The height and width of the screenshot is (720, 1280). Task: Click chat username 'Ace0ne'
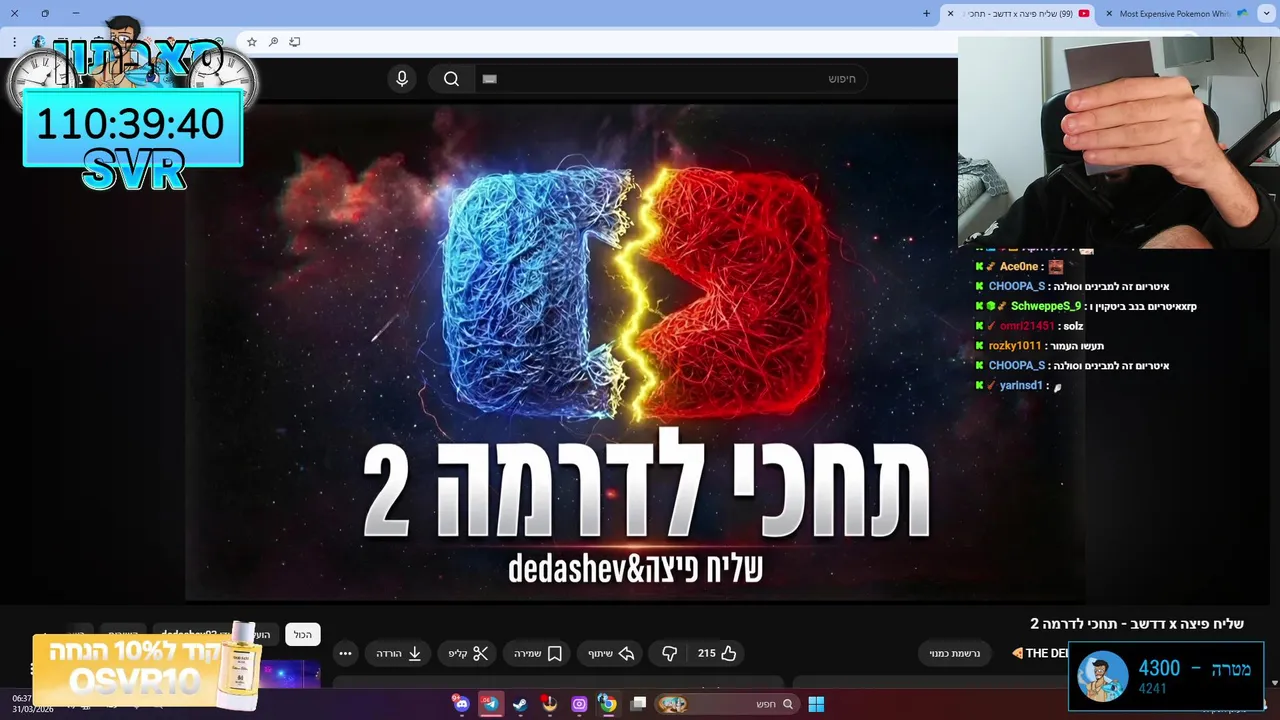(1019, 267)
